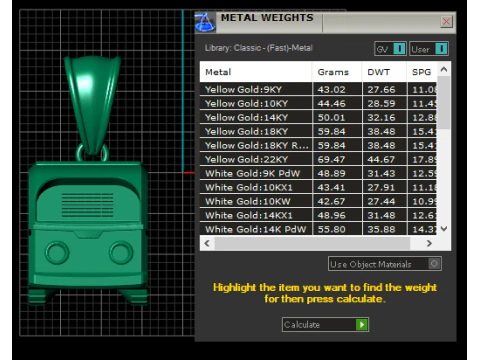
Task: Click the horizontal scroll left arrow
Action: pyautogui.click(x=207, y=243)
